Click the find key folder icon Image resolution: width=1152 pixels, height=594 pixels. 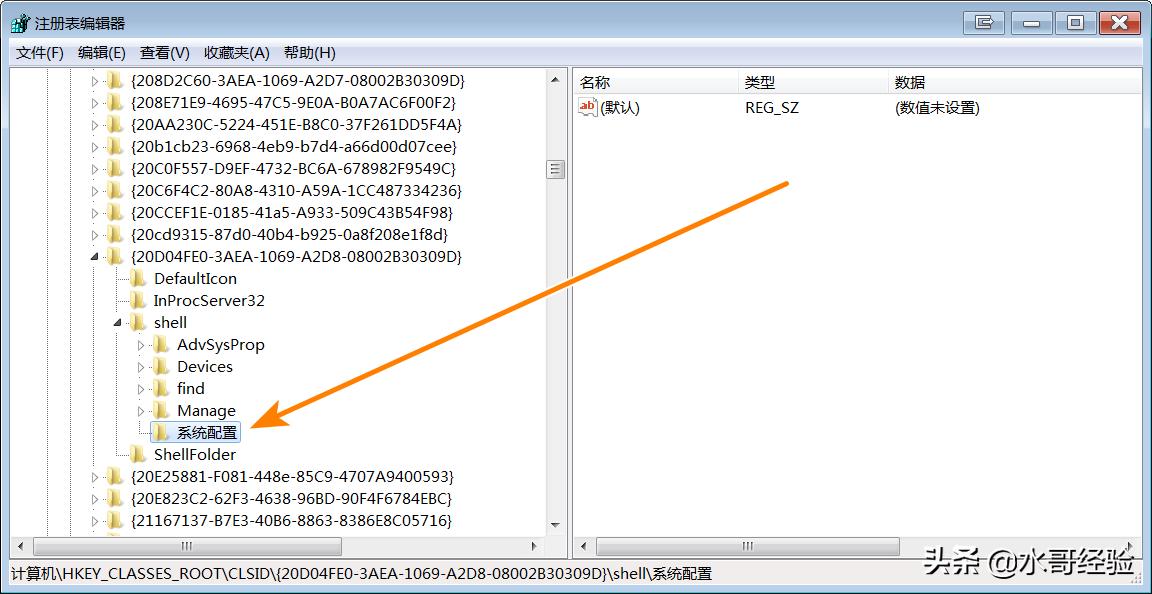coord(162,389)
